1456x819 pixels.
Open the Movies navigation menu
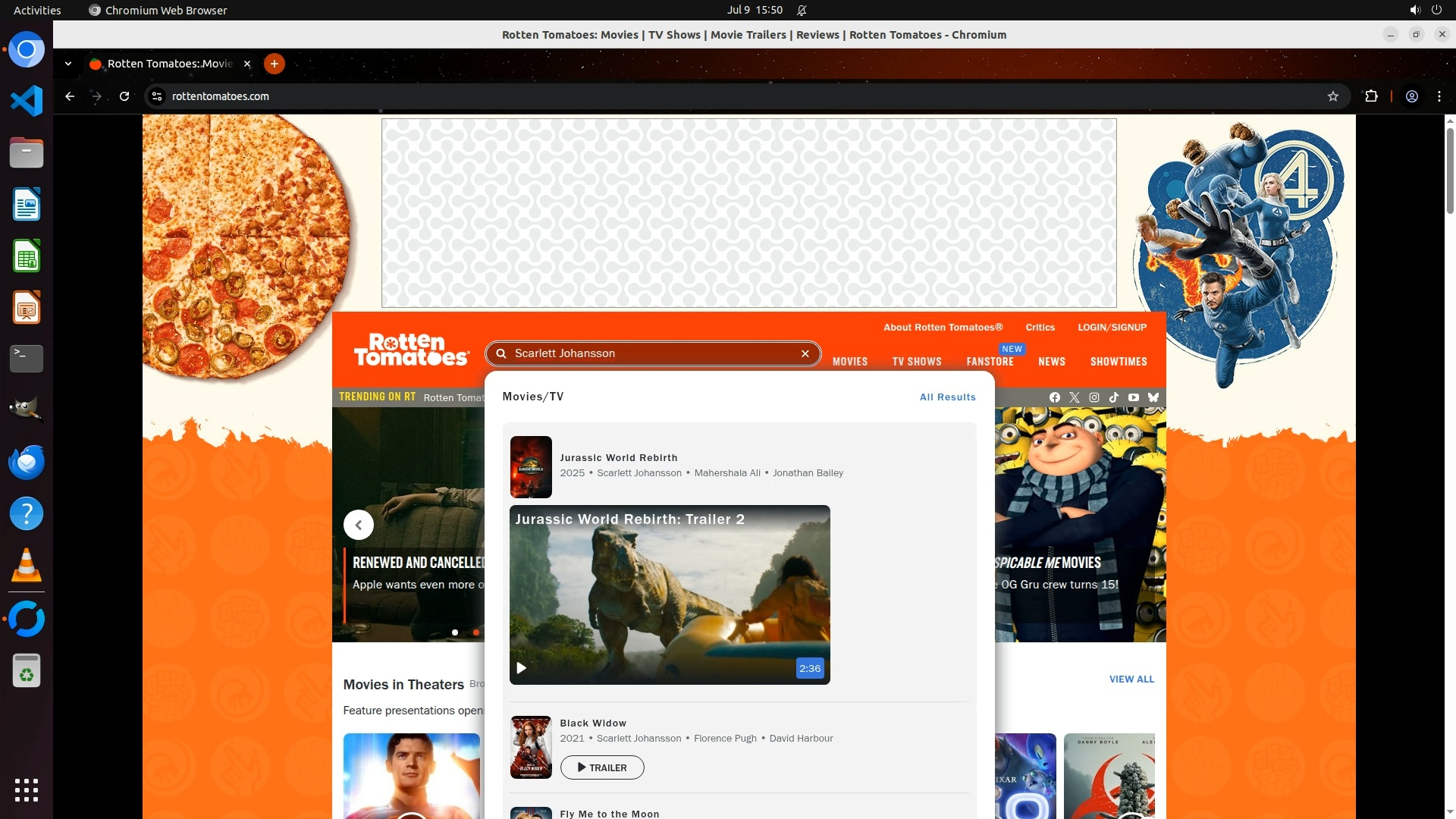point(849,362)
